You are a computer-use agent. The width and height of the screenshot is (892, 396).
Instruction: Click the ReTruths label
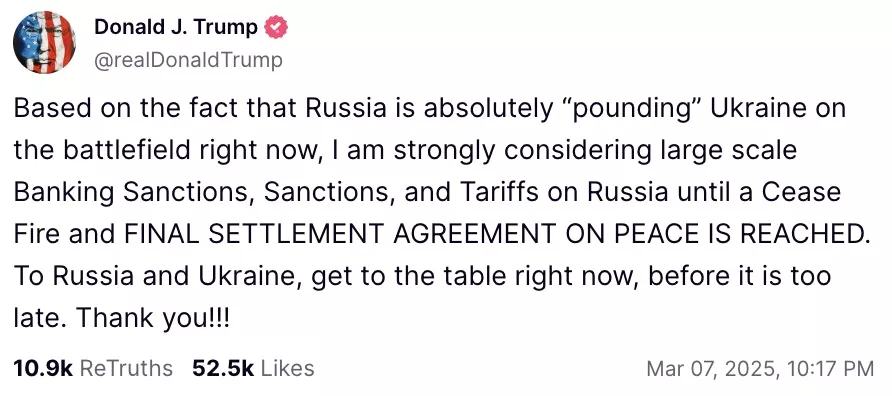(x=126, y=368)
